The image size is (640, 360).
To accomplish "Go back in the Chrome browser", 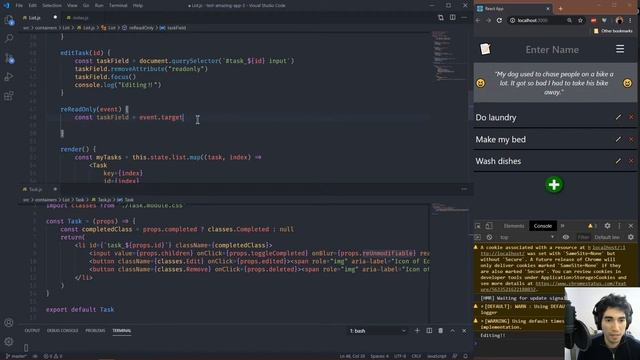I will [x=478, y=20].
